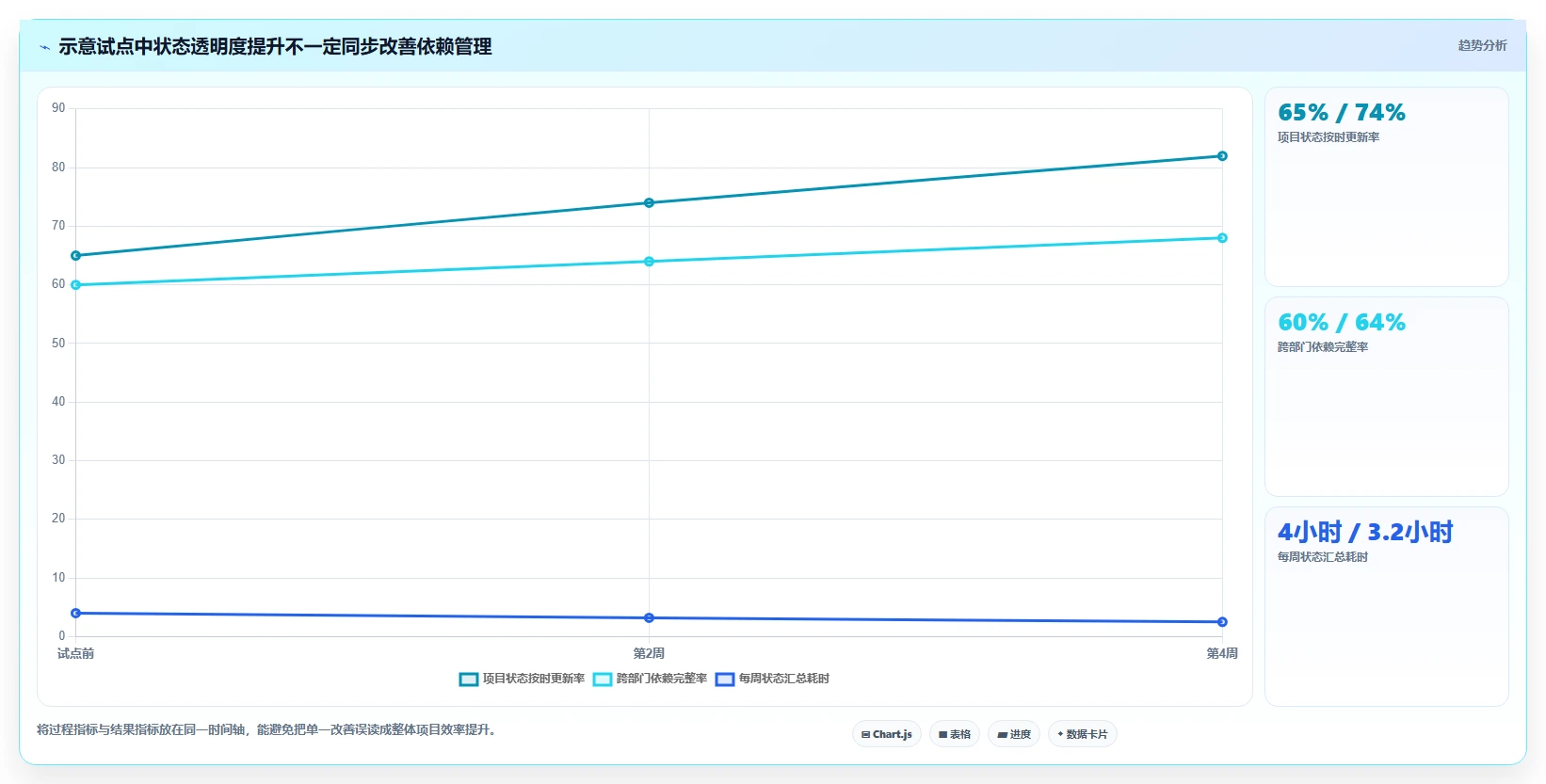Viewport: 1546px width, 784px height.
Task: Click 项目状态按时更新率 point at 第4周
Action: click(1222, 156)
